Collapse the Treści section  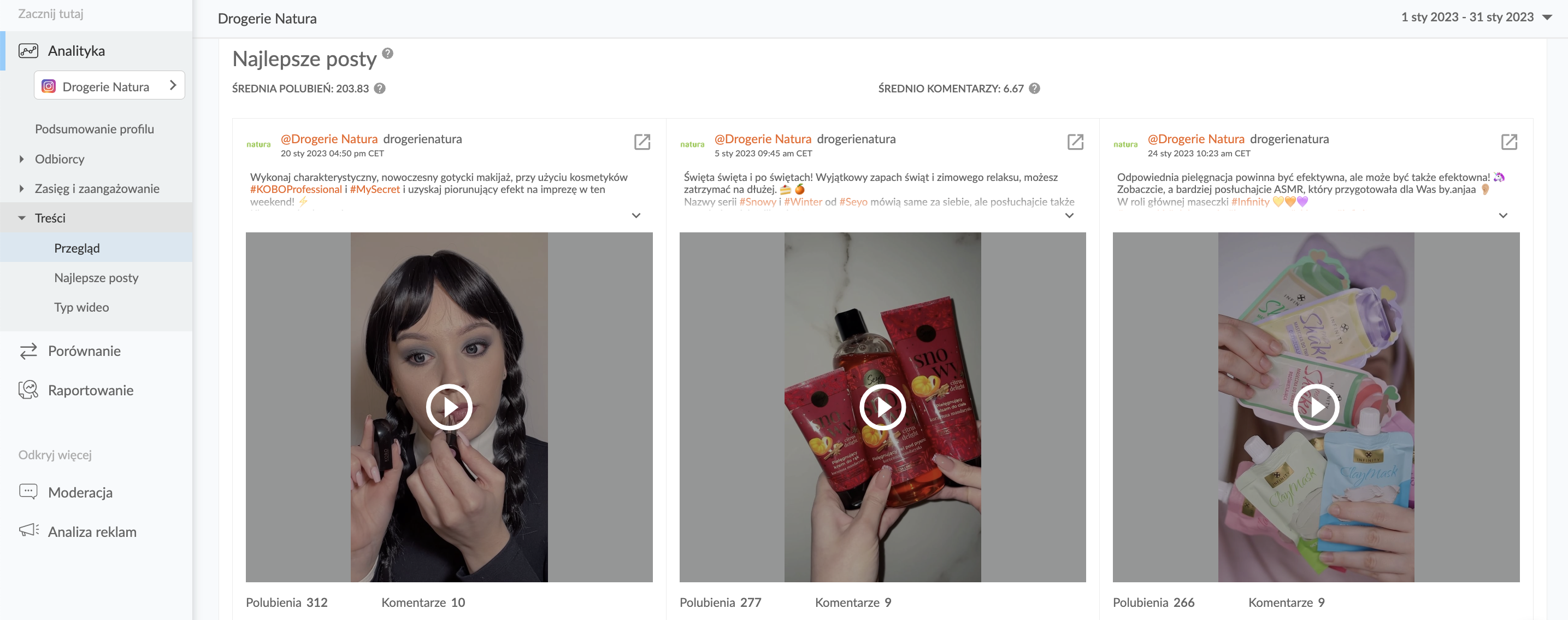[x=21, y=218]
